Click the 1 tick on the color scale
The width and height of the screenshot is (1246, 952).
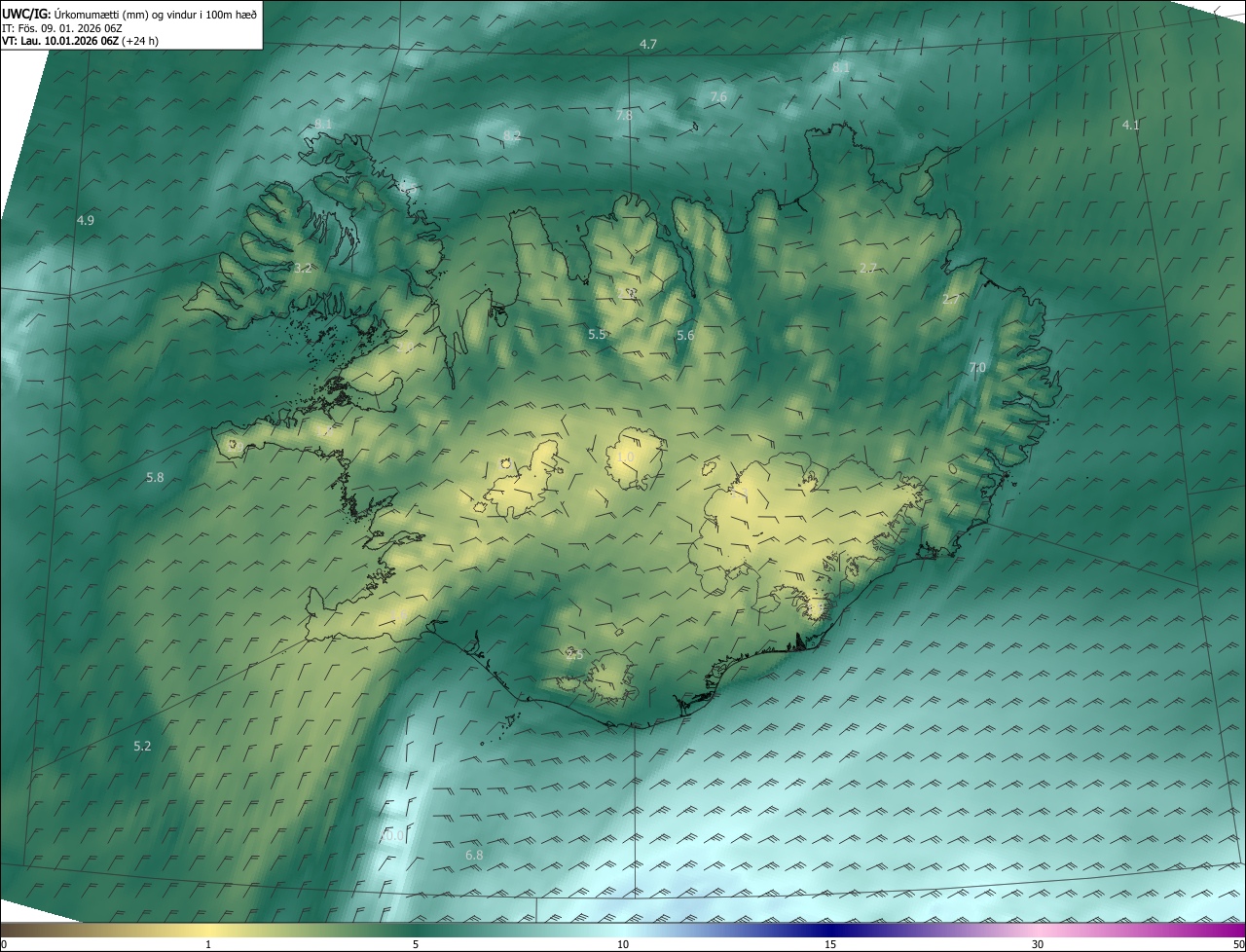coord(208,944)
